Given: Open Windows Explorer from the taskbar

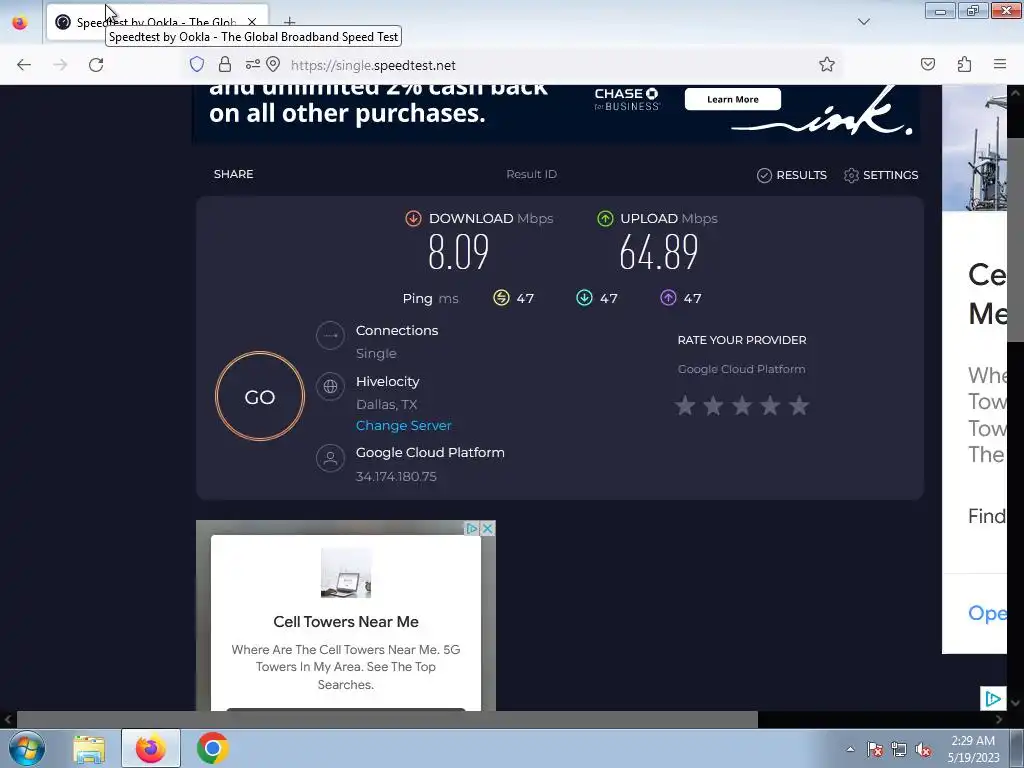Looking at the screenshot, I should pos(89,748).
